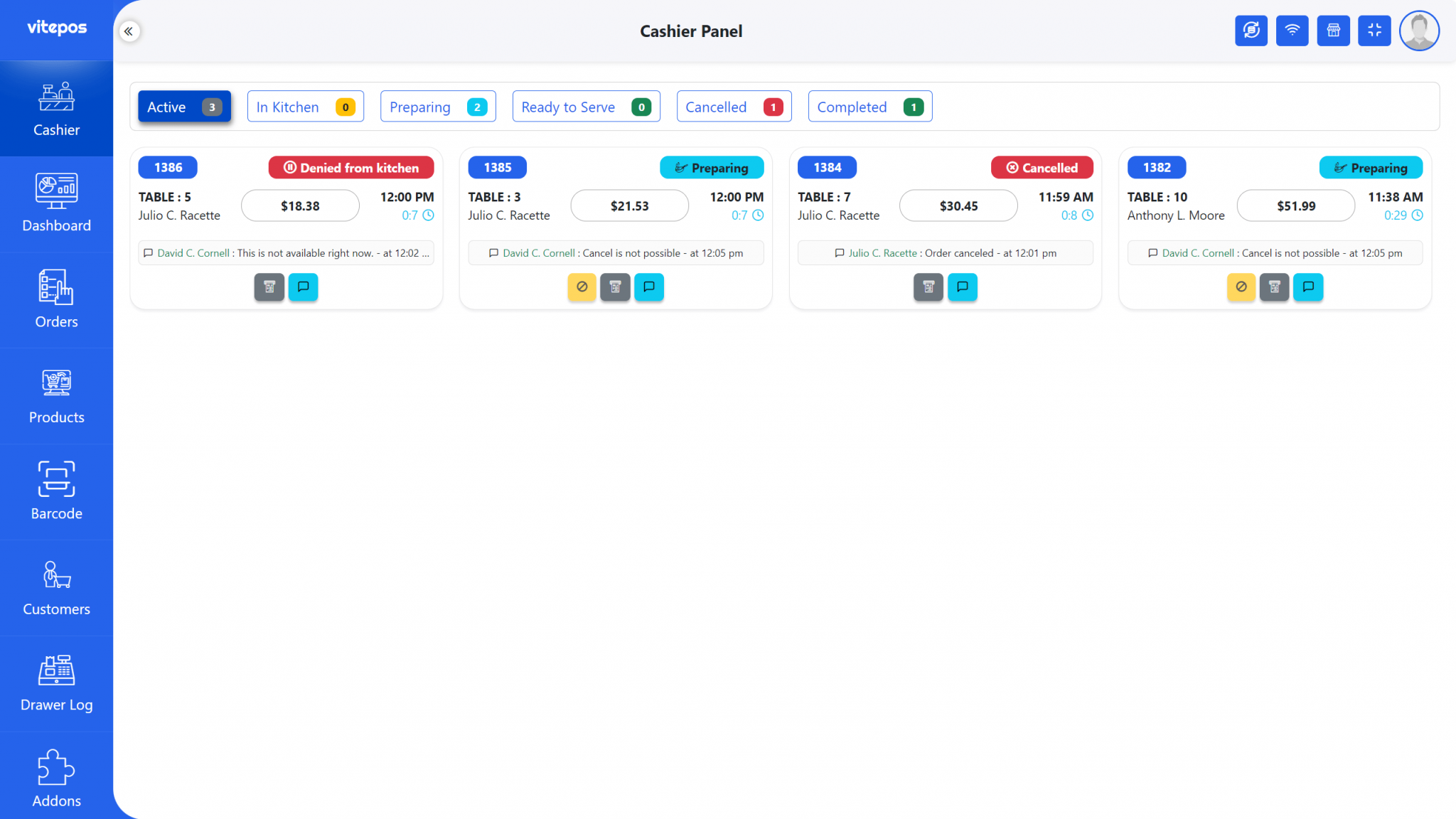Click the fullscreen toggle icon in the header
The height and width of the screenshot is (819, 1456).
(1374, 31)
